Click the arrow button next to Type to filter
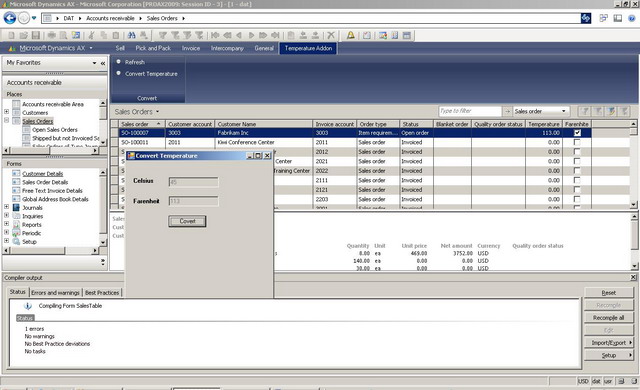The image size is (640, 390). pos(507,111)
